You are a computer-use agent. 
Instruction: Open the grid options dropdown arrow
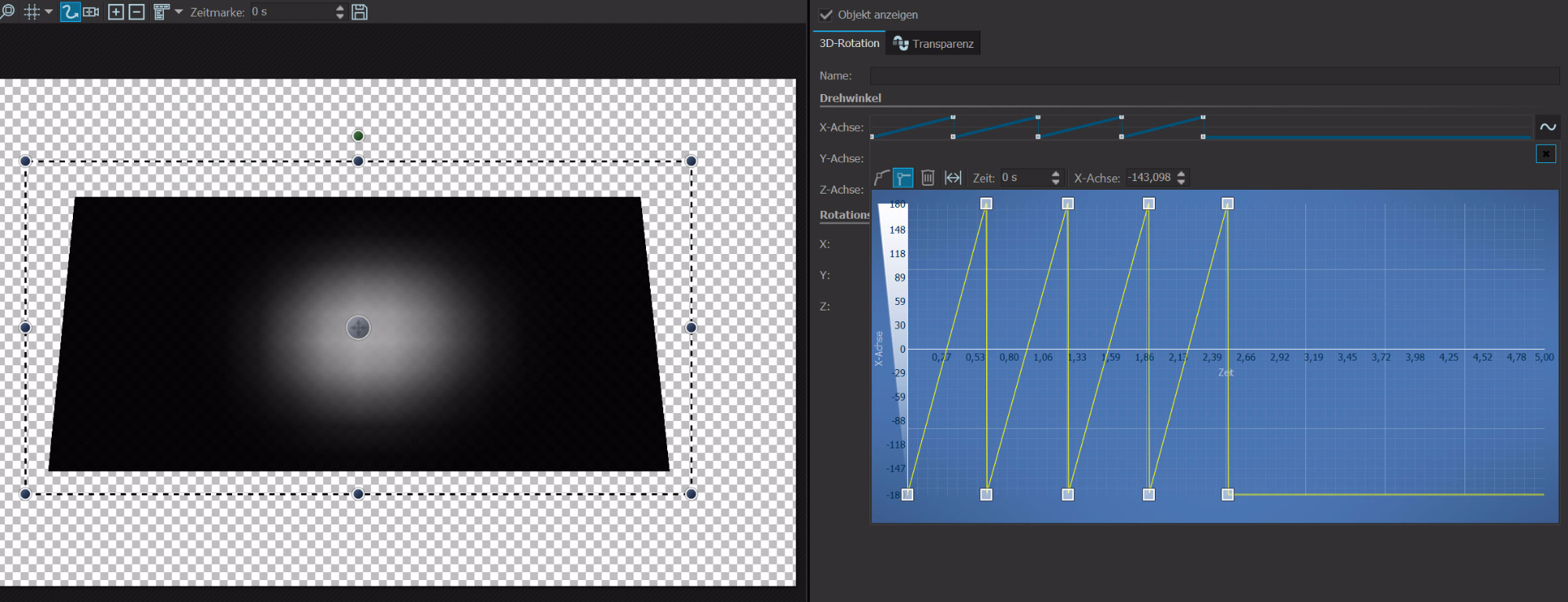click(49, 12)
